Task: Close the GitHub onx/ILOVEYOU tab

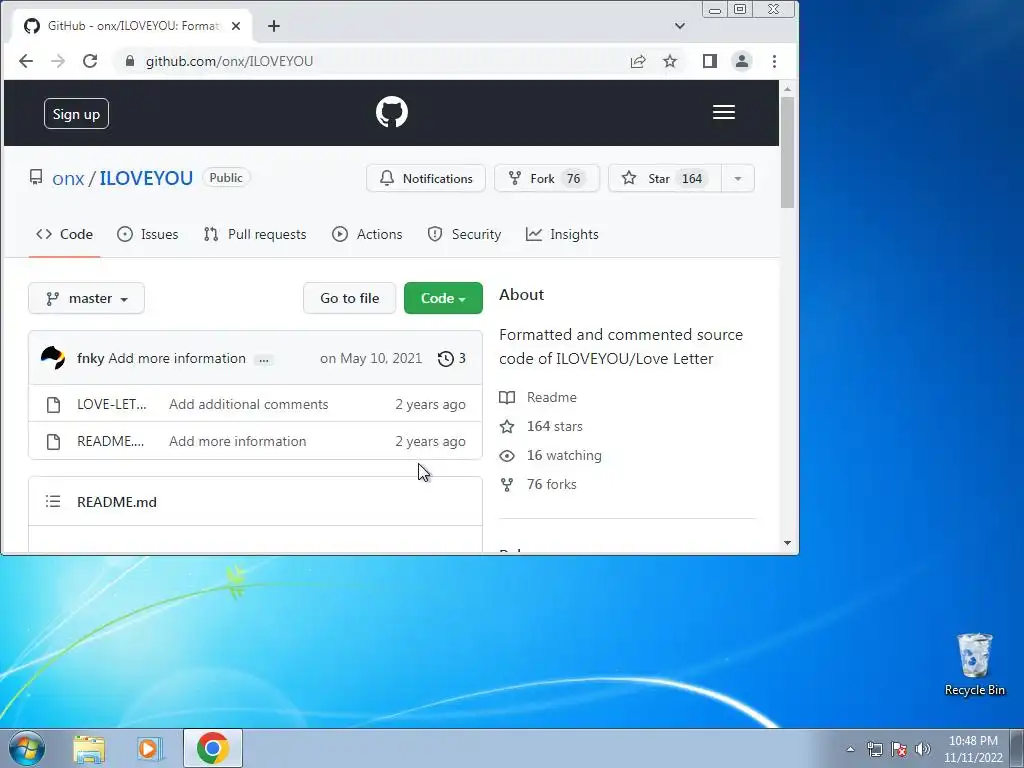Action: click(236, 26)
